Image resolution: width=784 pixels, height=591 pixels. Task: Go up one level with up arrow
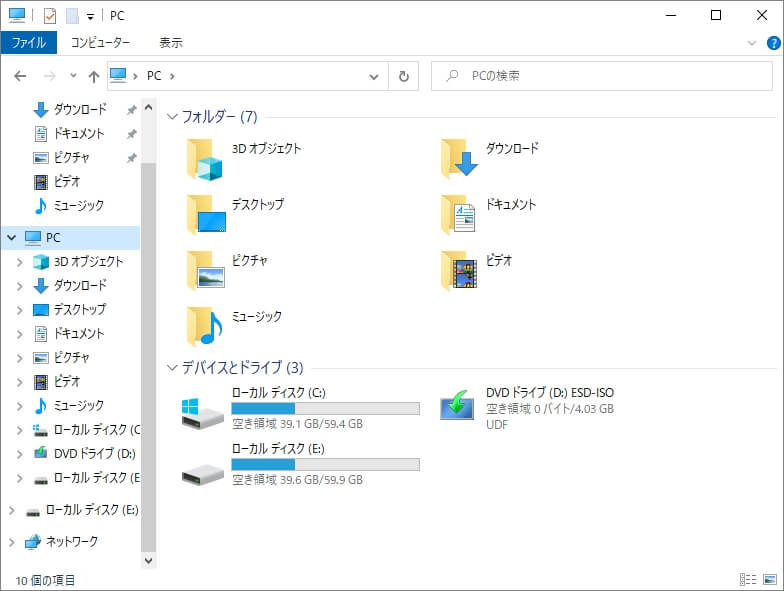click(94, 76)
